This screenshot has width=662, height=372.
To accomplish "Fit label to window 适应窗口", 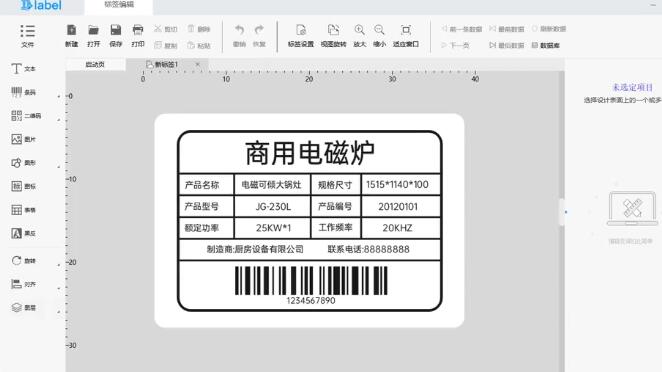I will click(x=406, y=35).
